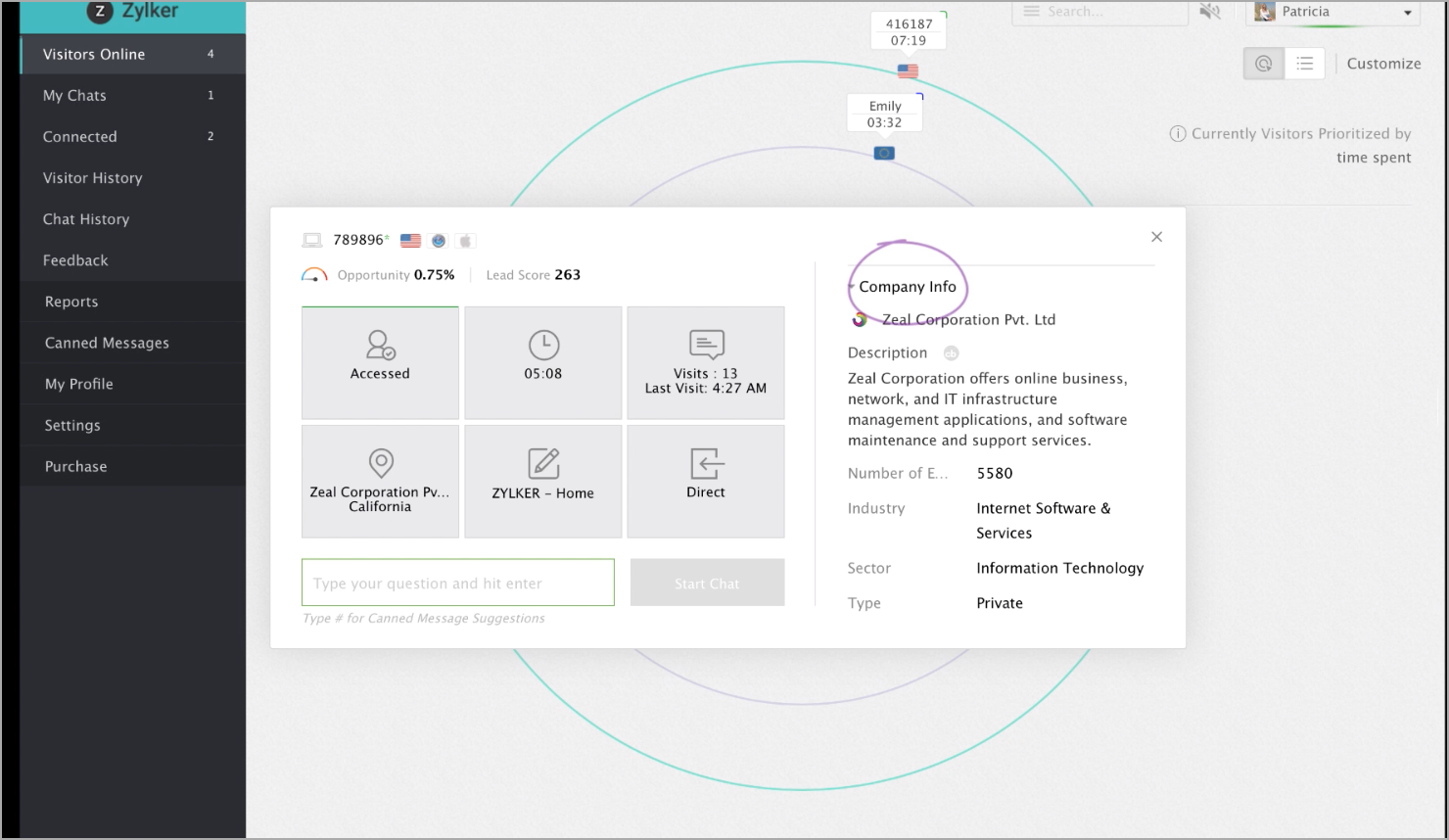This screenshot has height=840, width=1449.
Task: Click the ZYLKER - Home page label
Action: point(543,493)
